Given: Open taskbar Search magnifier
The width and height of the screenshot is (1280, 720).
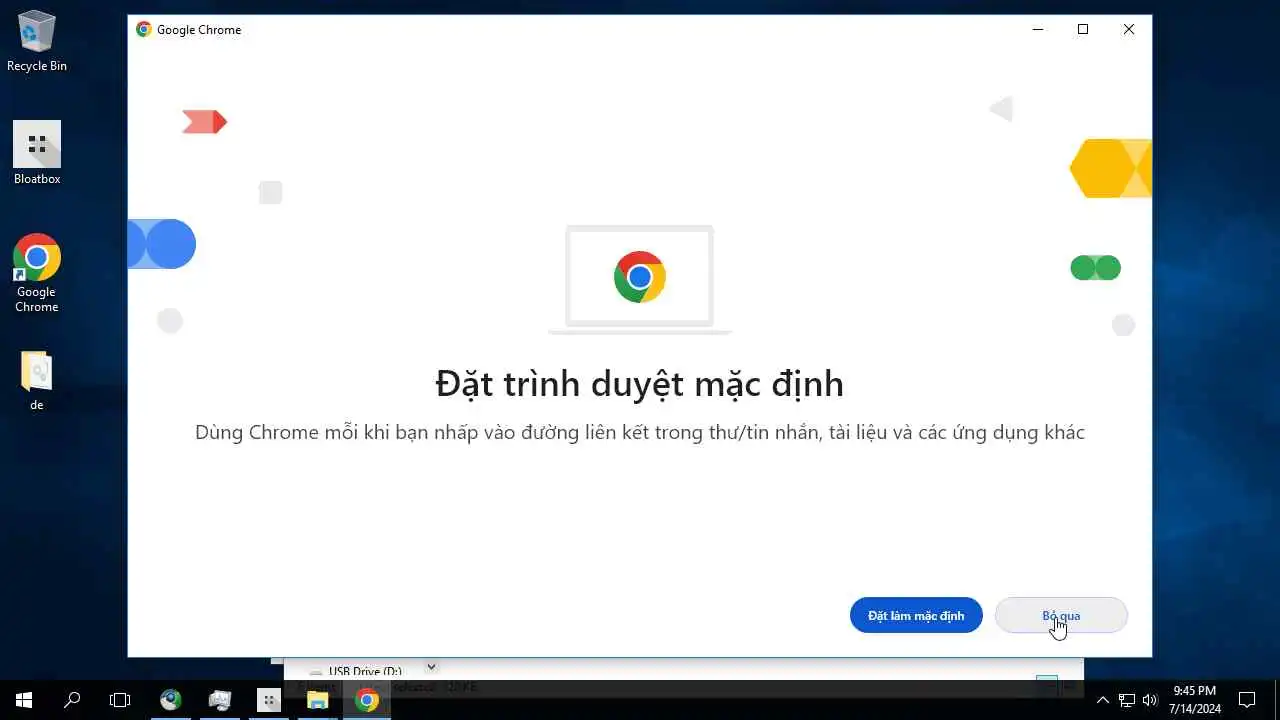Looking at the screenshot, I should (x=72, y=700).
